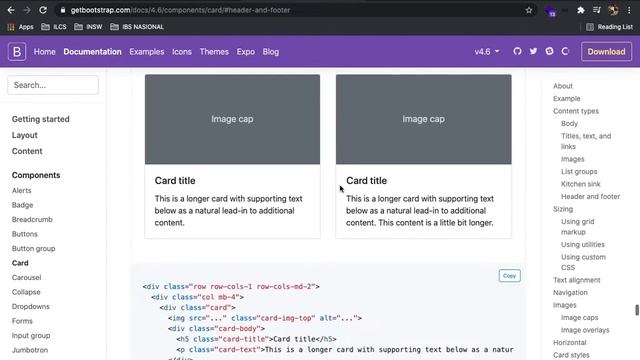
Task: Open the ILCS bookmark folder
Action: pos(54,27)
